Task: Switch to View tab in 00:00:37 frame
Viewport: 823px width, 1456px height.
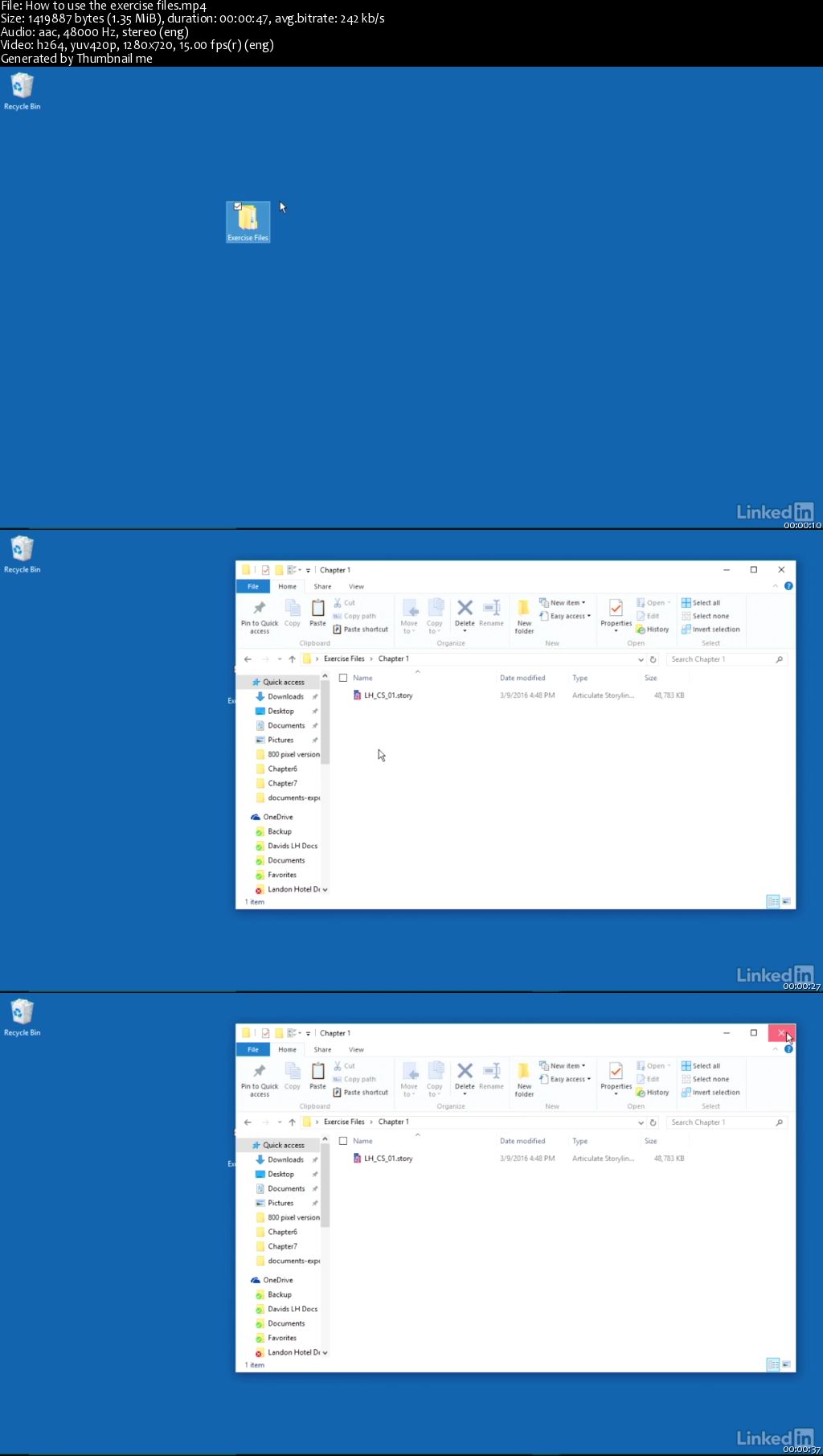Action: pyautogui.click(x=356, y=1049)
